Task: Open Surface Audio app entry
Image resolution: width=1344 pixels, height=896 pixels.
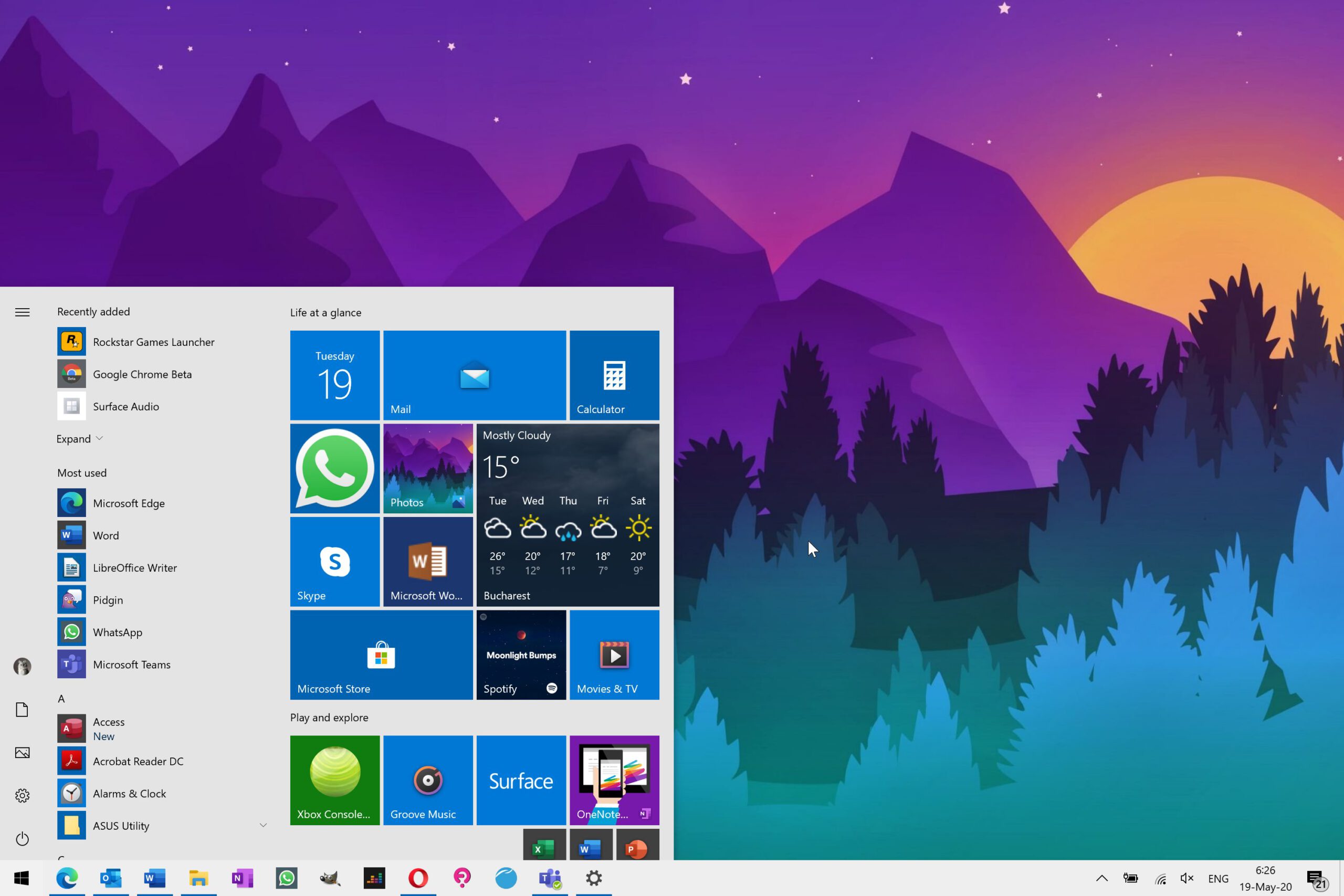Action: [x=162, y=406]
